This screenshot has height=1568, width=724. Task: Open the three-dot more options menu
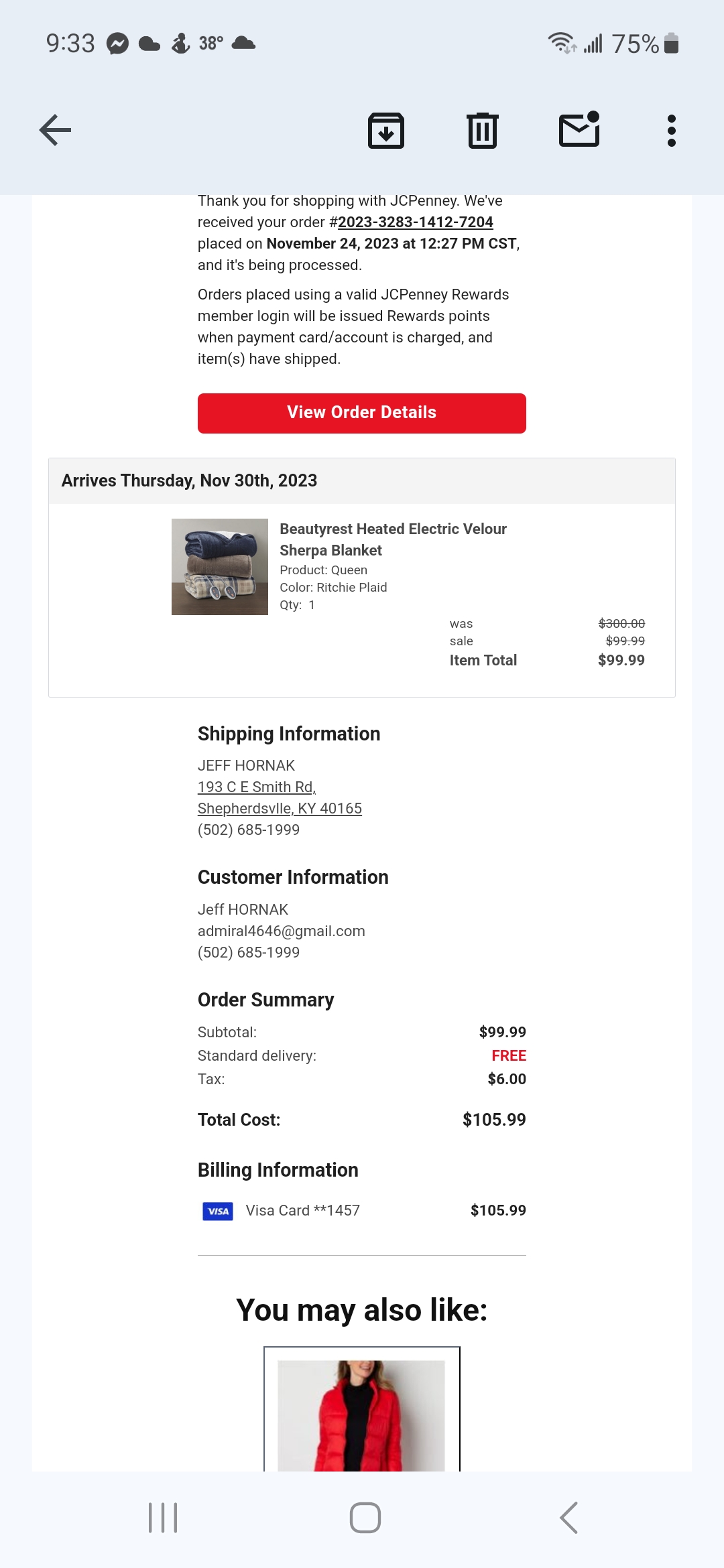point(671,130)
